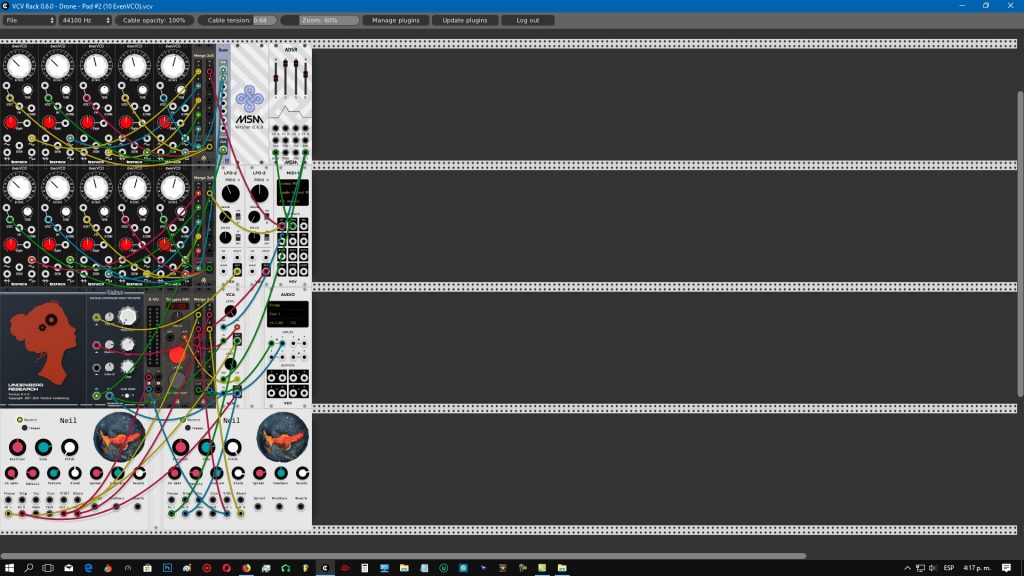Click the Valerie filter large frequency knob
This screenshot has height=576, width=1024.
pyautogui.click(x=127, y=317)
